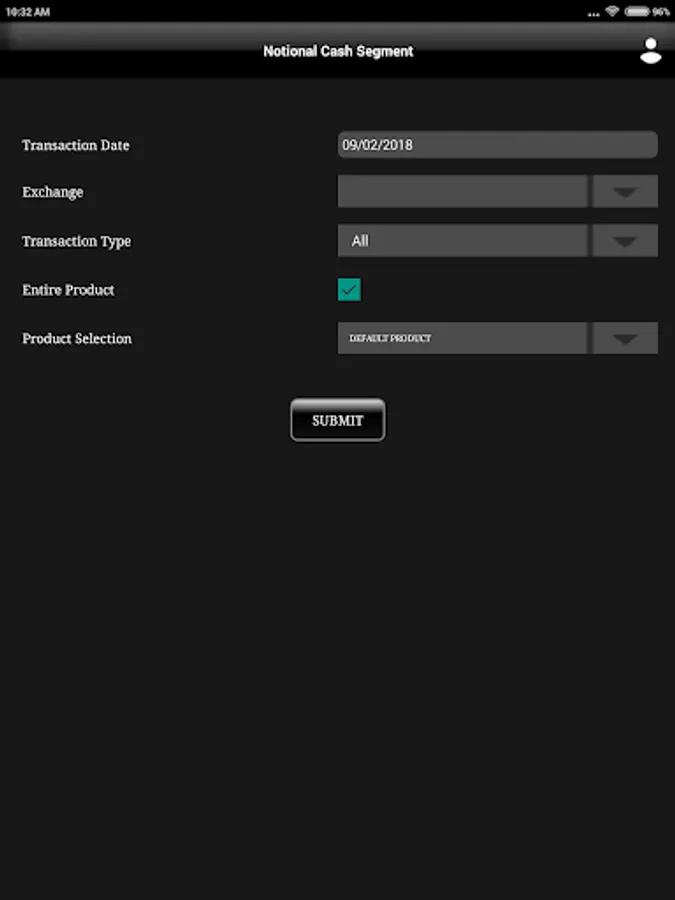
Task: Click the SUBMIT button
Action: [x=338, y=420]
